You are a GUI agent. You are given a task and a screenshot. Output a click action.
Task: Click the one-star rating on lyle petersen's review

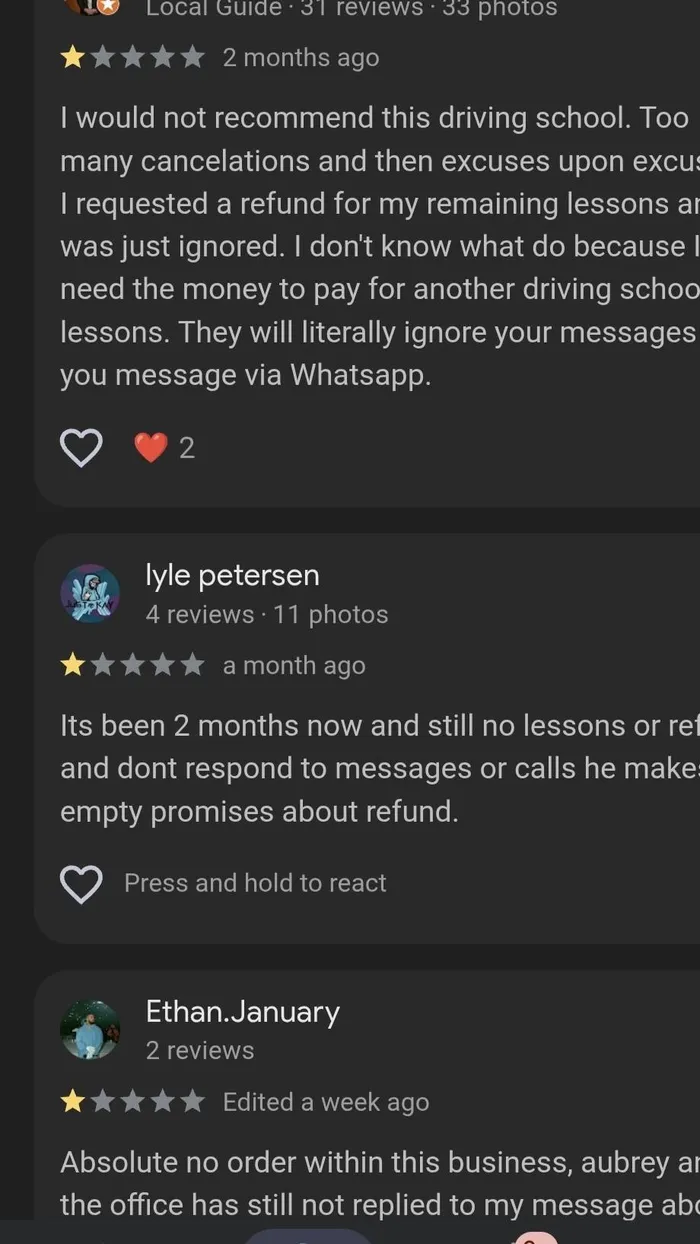click(x=132, y=665)
